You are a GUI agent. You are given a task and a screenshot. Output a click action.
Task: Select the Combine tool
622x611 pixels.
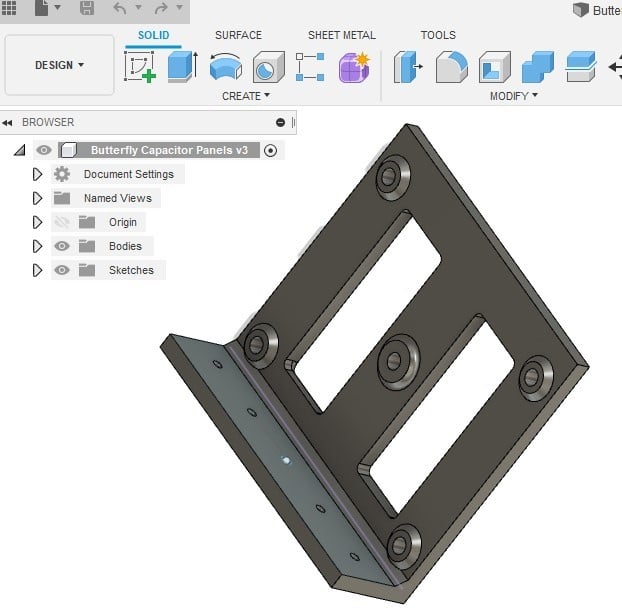point(538,67)
